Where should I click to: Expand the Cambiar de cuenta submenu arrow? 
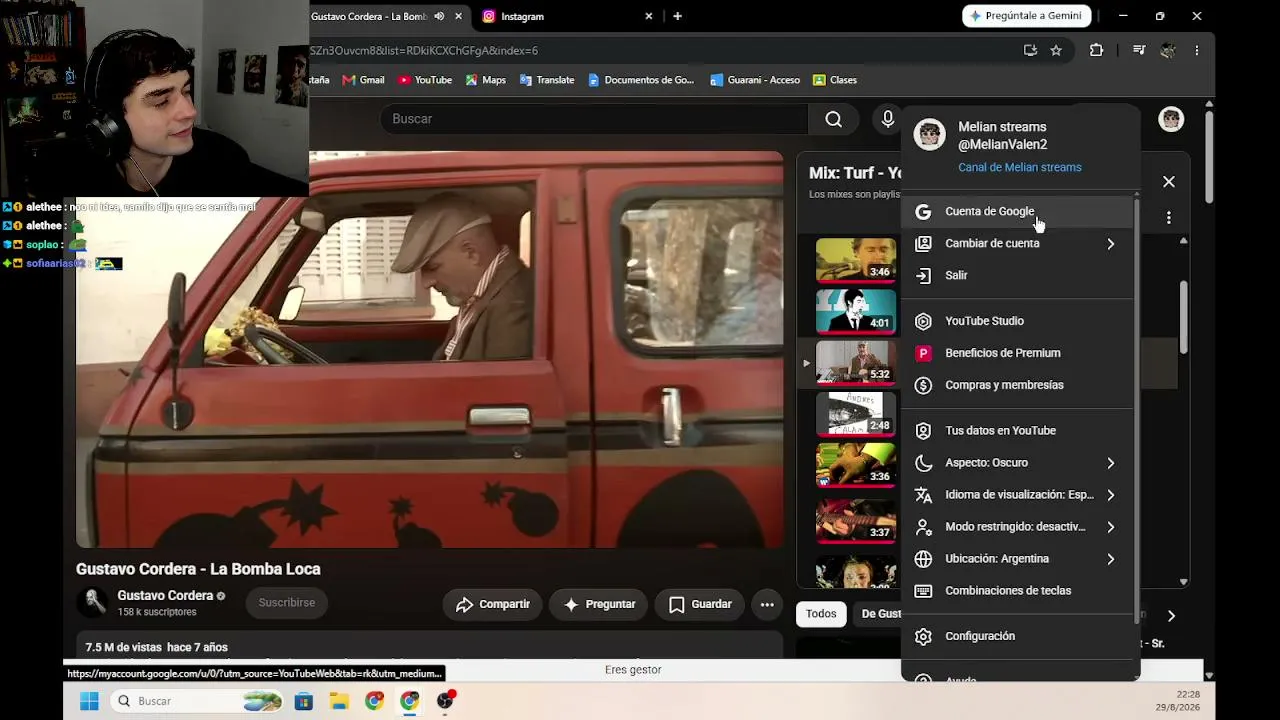tap(1110, 243)
